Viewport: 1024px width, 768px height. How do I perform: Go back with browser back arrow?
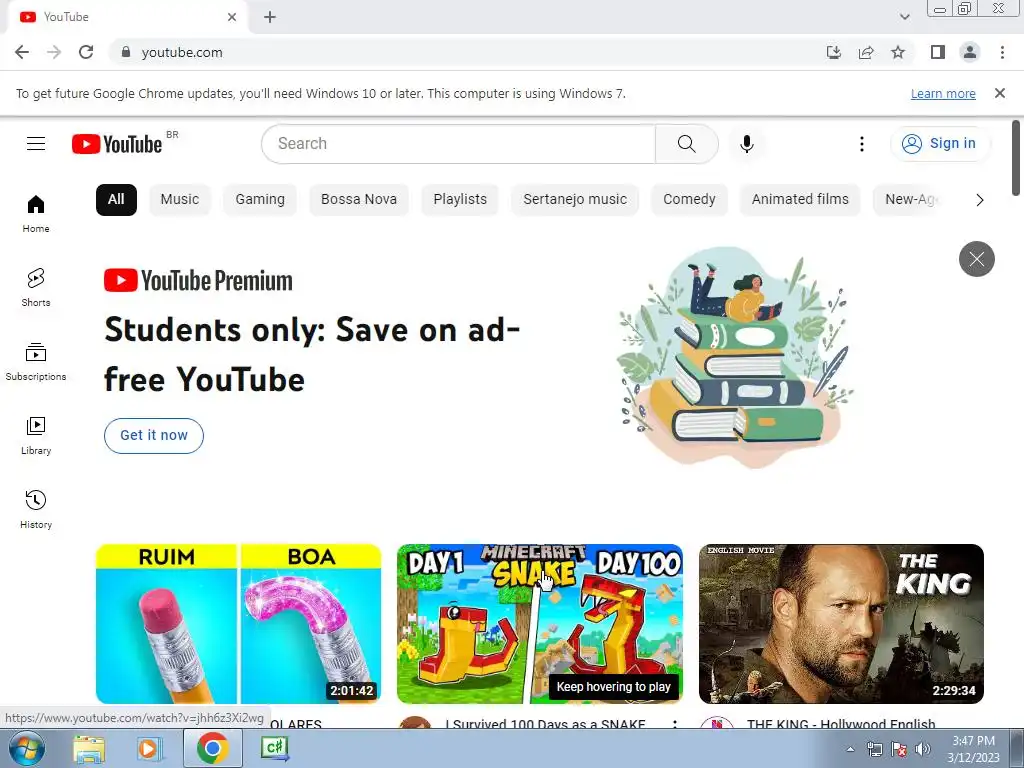click(22, 52)
